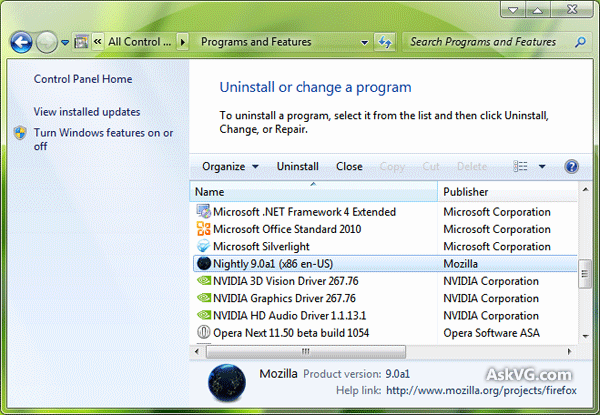The width and height of the screenshot is (600, 415).
Task: Click the refresh icon beside address bar
Action: click(385, 42)
